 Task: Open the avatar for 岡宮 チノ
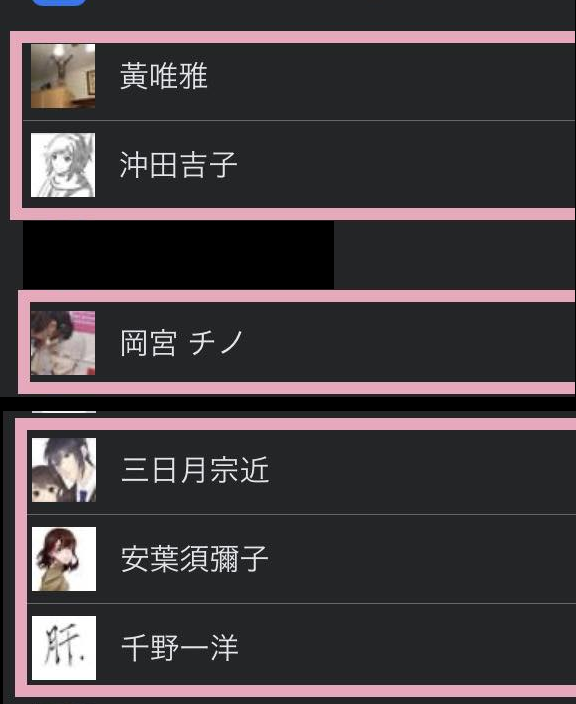(63, 343)
